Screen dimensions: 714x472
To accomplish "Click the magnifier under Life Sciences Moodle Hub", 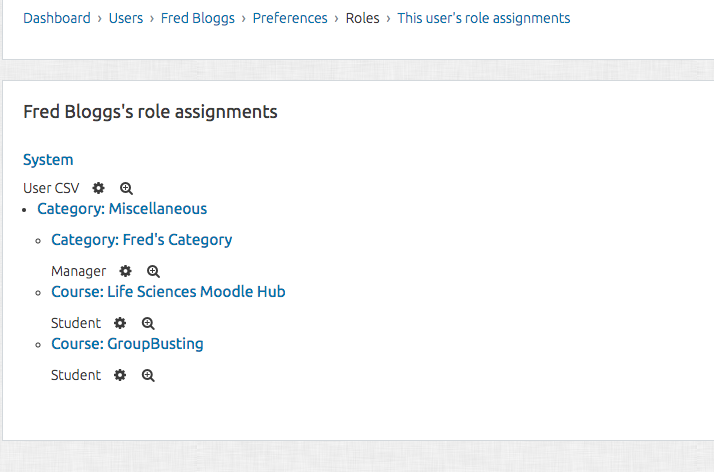I will point(148,324).
